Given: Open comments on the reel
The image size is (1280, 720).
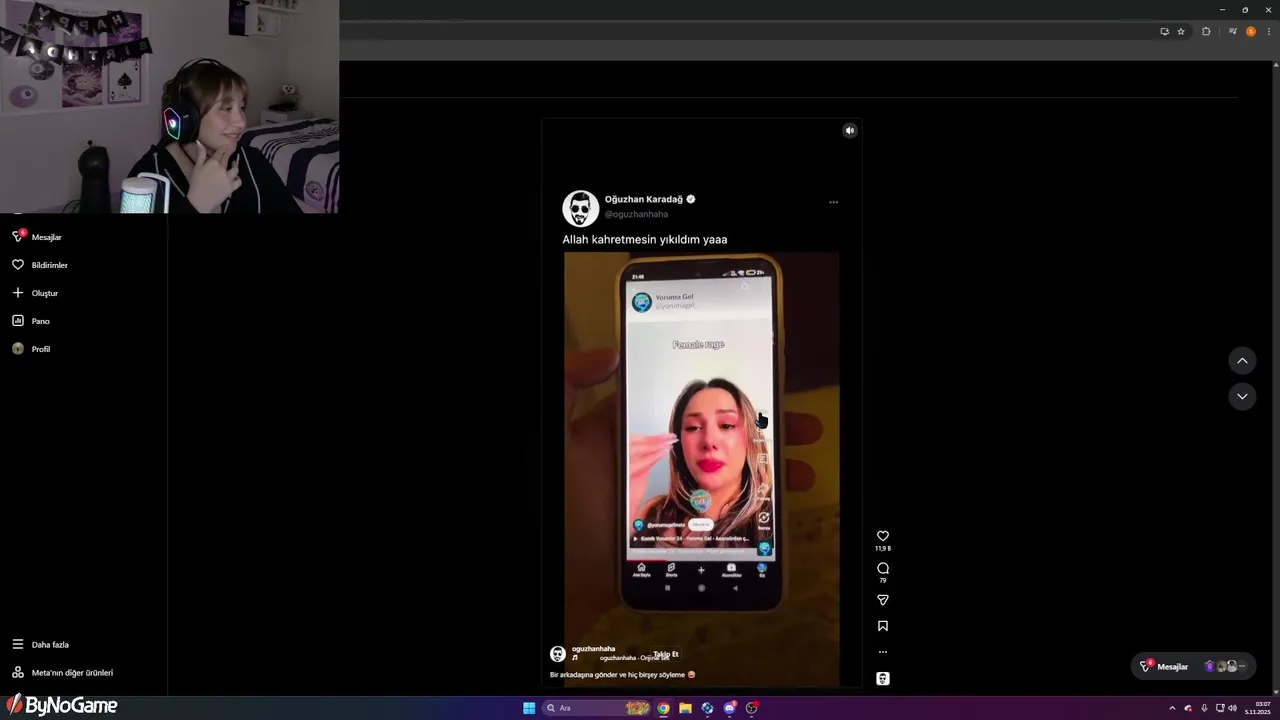Looking at the screenshot, I should tap(883, 568).
